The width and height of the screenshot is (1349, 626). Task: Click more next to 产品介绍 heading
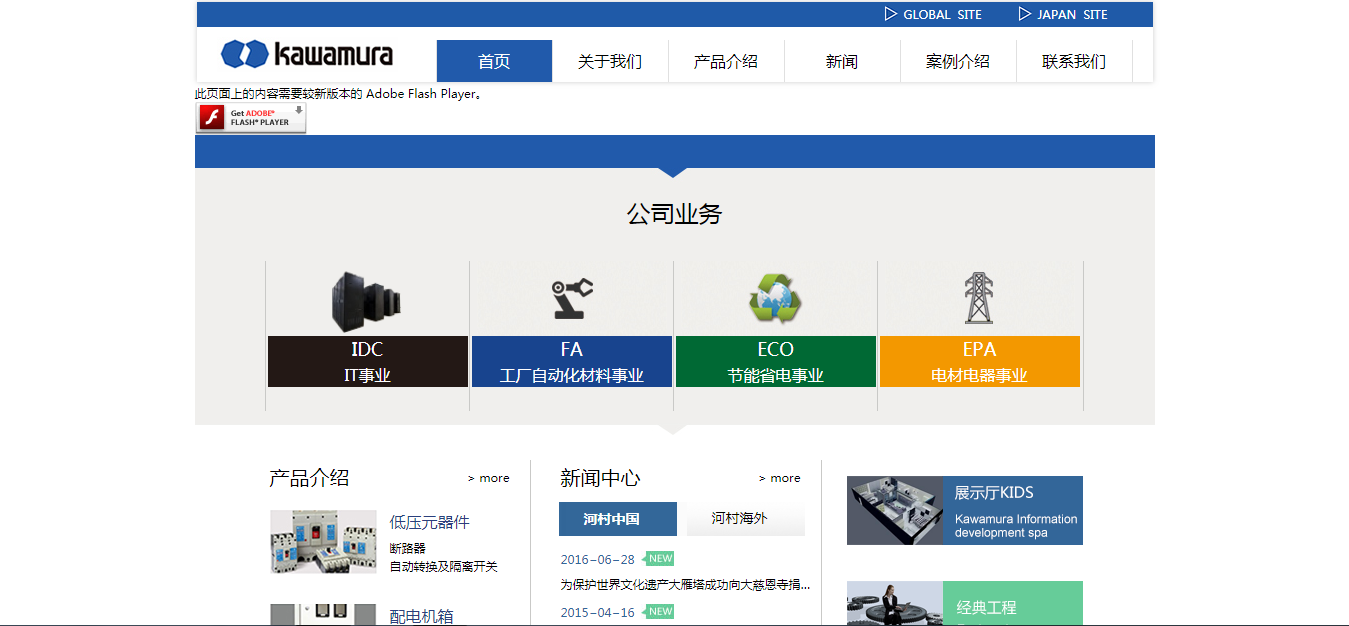click(x=489, y=478)
